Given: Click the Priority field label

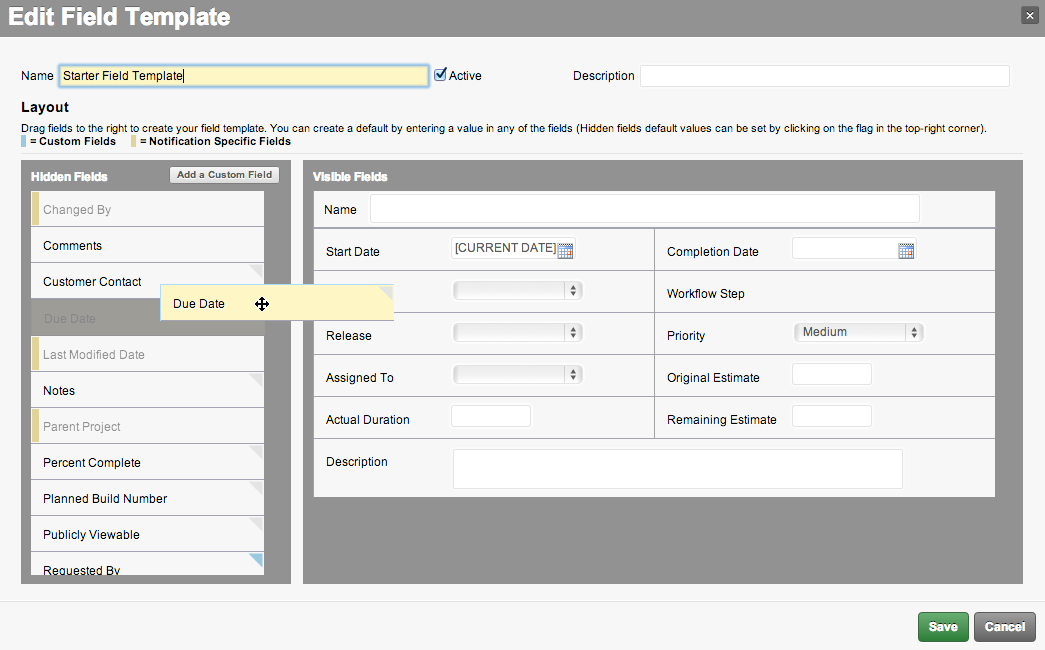Looking at the screenshot, I should pyautogui.click(x=686, y=335).
